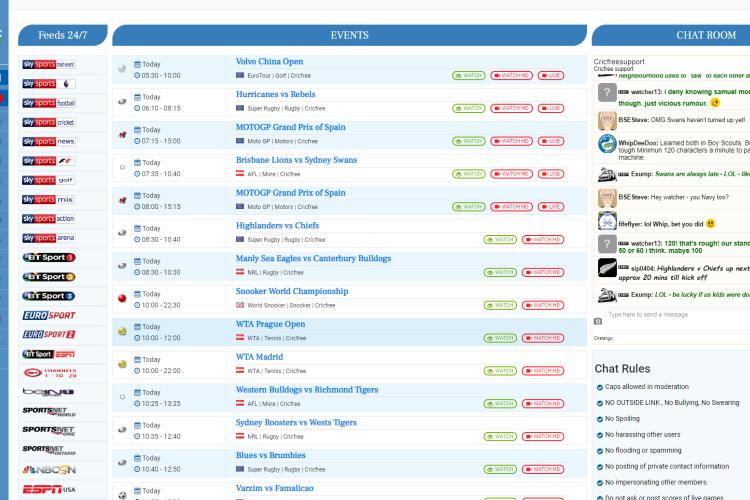This screenshot has height=500, width=750.
Task: Click the red snooker ball event icon
Action: [x=122, y=299]
